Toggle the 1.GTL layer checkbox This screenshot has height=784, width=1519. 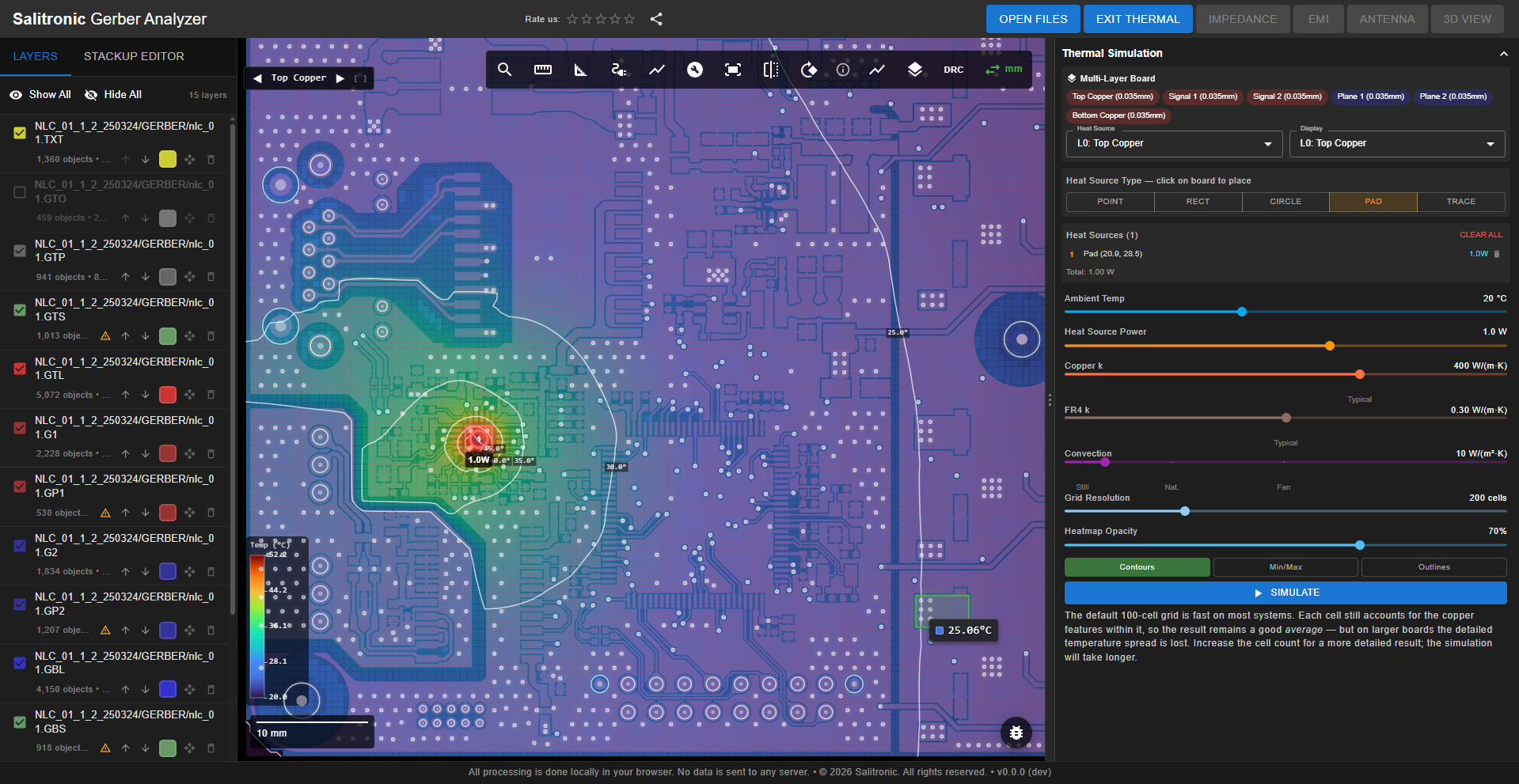coord(20,369)
